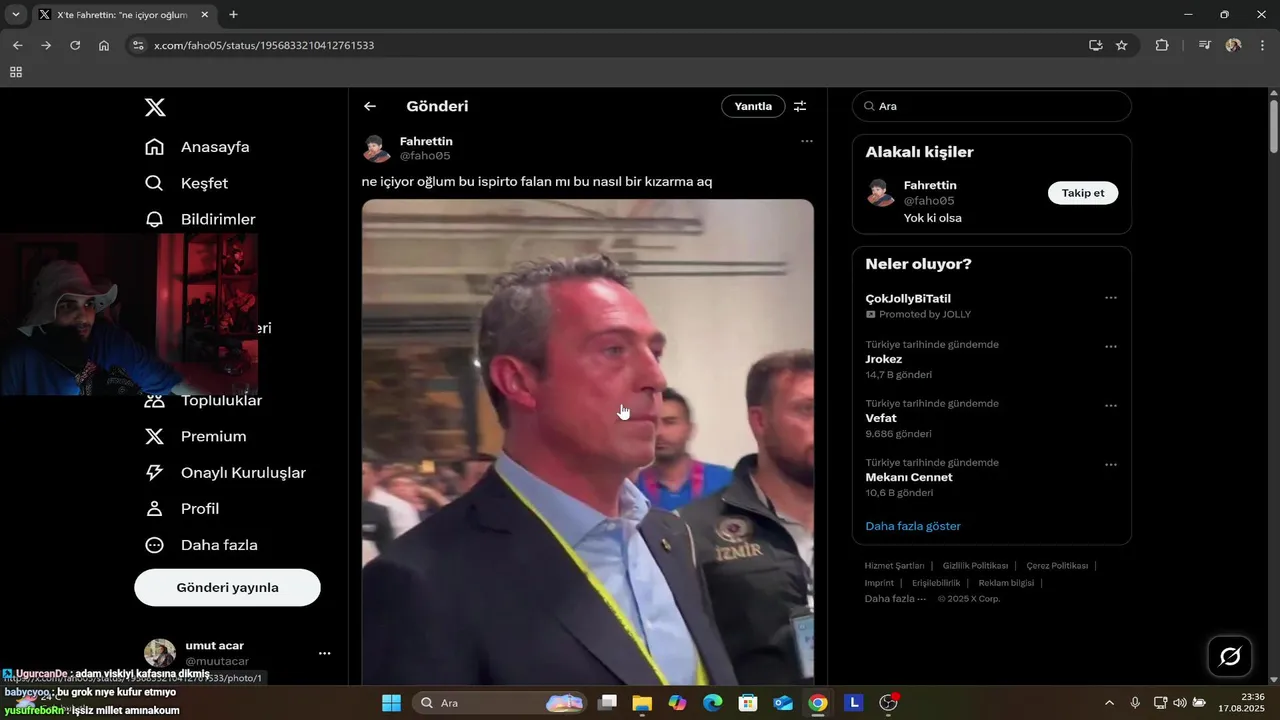This screenshot has width=1280, height=720.
Task: Open the Jrokez trending topic
Action: [x=884, y=359]
